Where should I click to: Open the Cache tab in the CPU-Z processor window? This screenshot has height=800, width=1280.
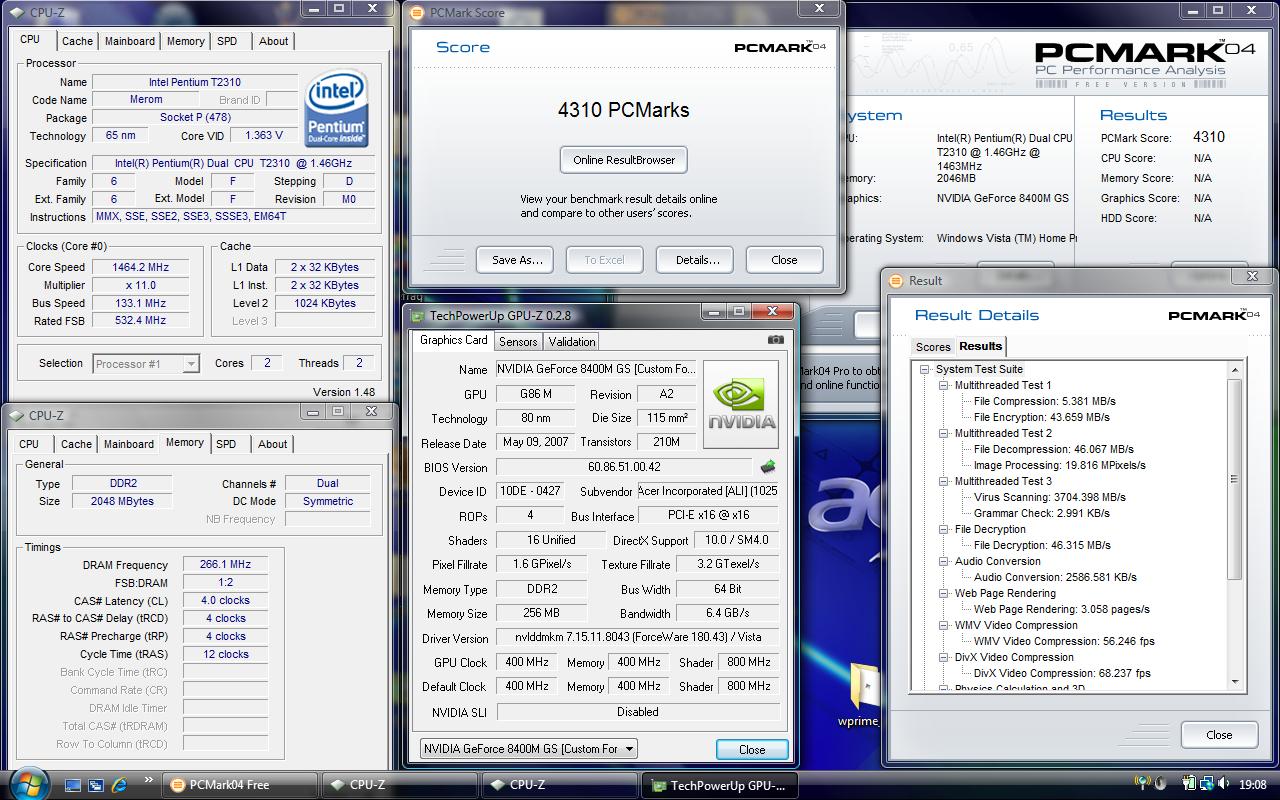[x=77, y=41]
